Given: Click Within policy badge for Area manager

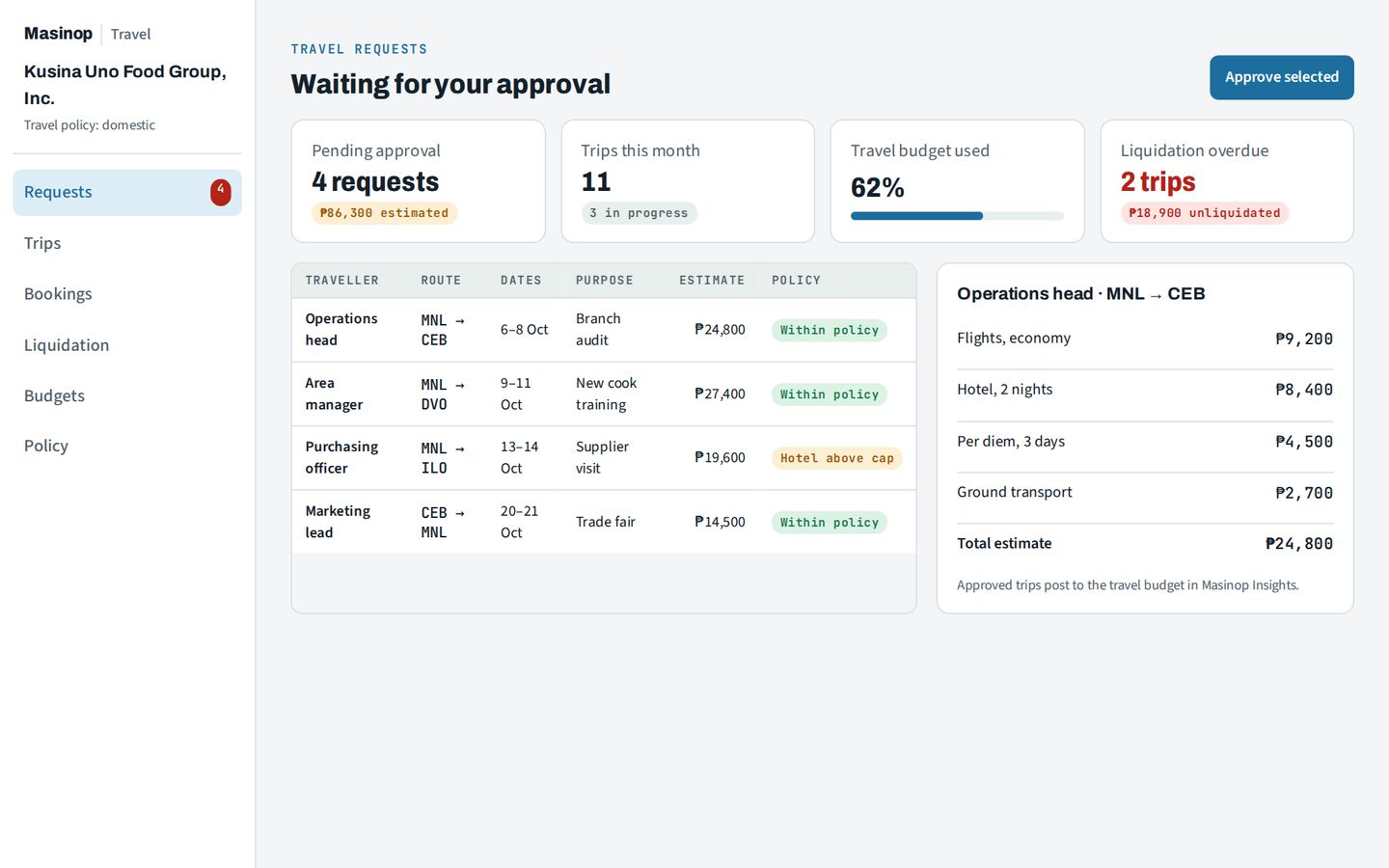Looking at the screenshot, I should 830,394.
